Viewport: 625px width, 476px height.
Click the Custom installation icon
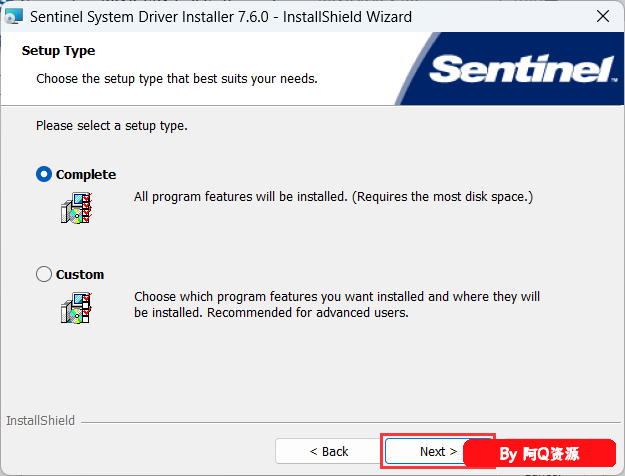tap(76, 308)
